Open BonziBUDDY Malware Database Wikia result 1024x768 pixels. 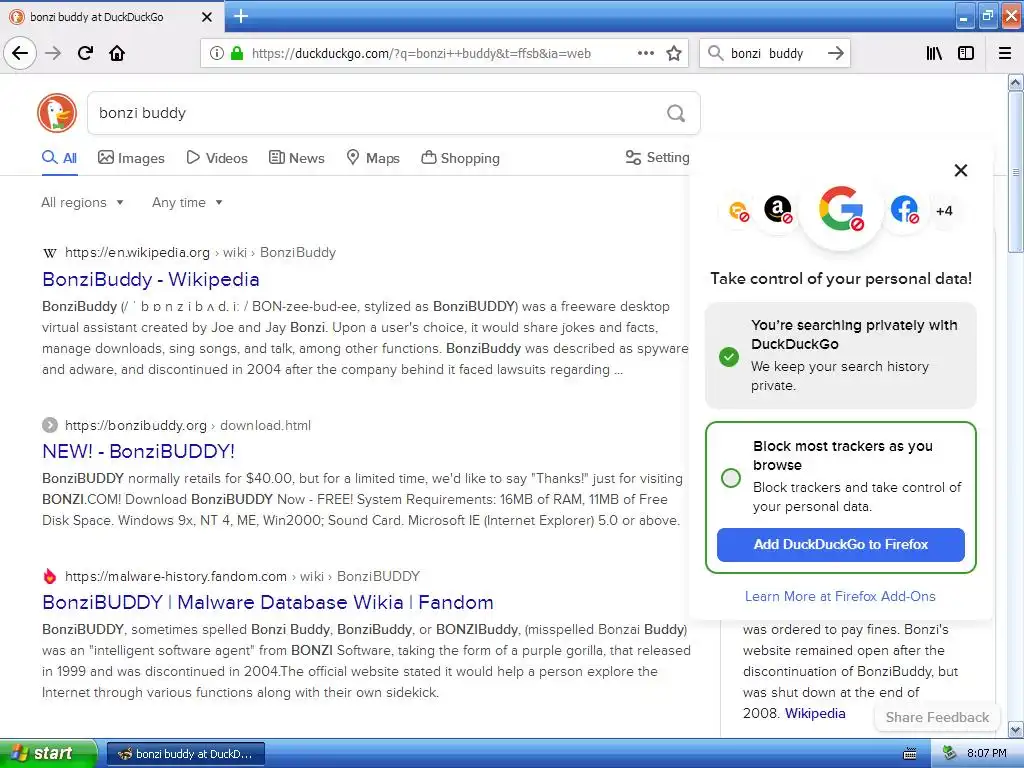268,602
